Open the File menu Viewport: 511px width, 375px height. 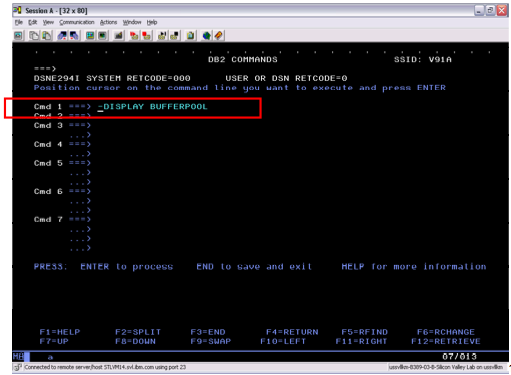point(19,22)
